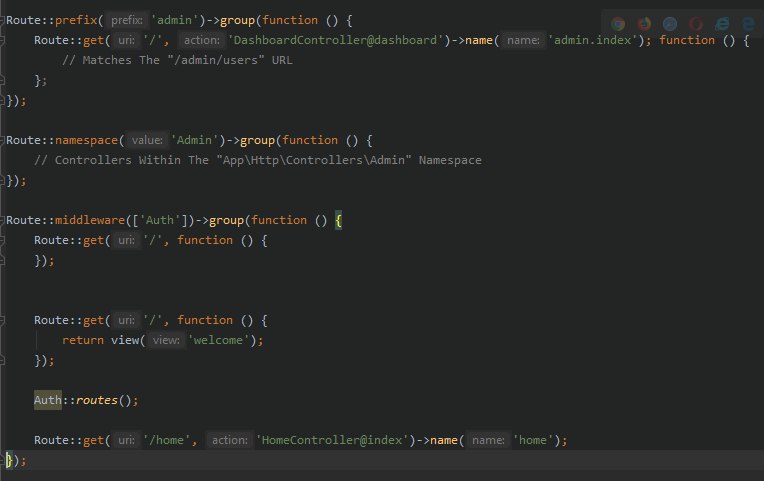Click the 'namespace' method call
764x481 pixels.
86,140
